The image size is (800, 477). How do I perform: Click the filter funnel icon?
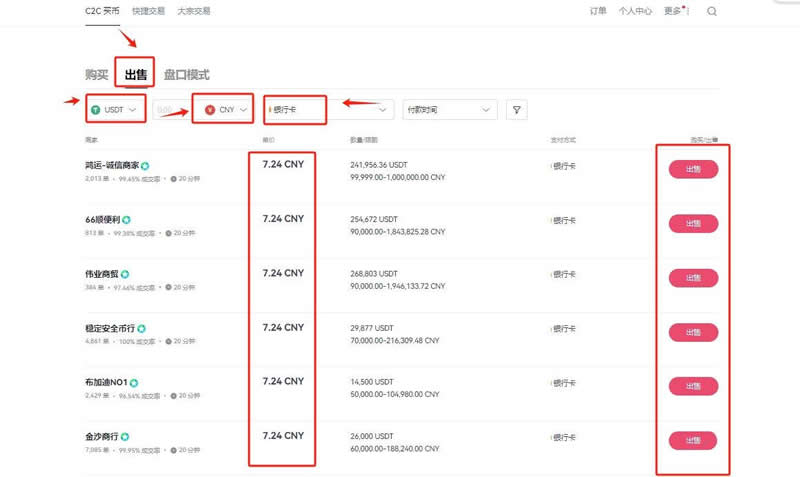pos(516,110)
